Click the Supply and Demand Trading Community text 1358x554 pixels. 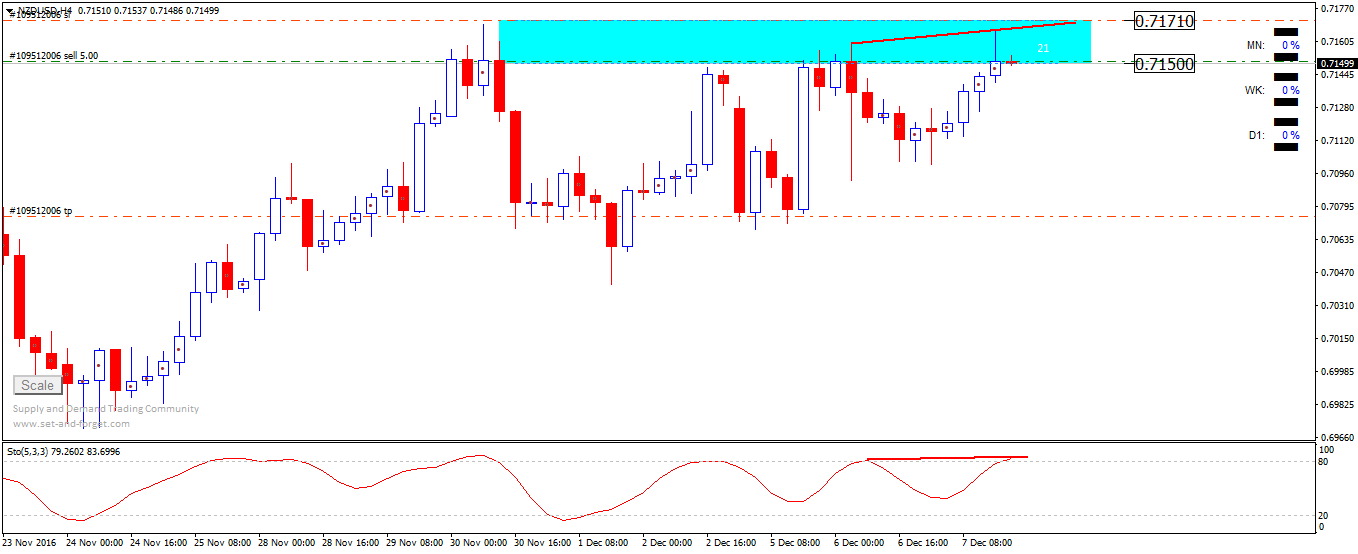pyautogui.click(x=106, y=408)
